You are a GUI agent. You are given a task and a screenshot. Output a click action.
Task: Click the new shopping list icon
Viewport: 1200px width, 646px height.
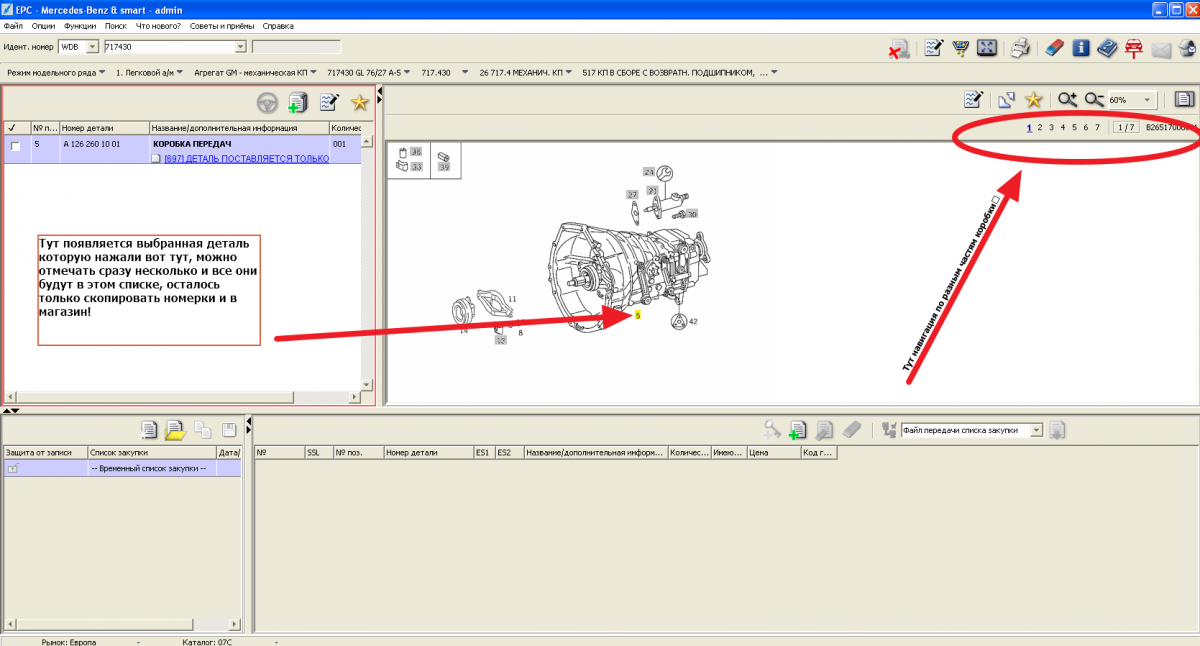coord(149,430)
